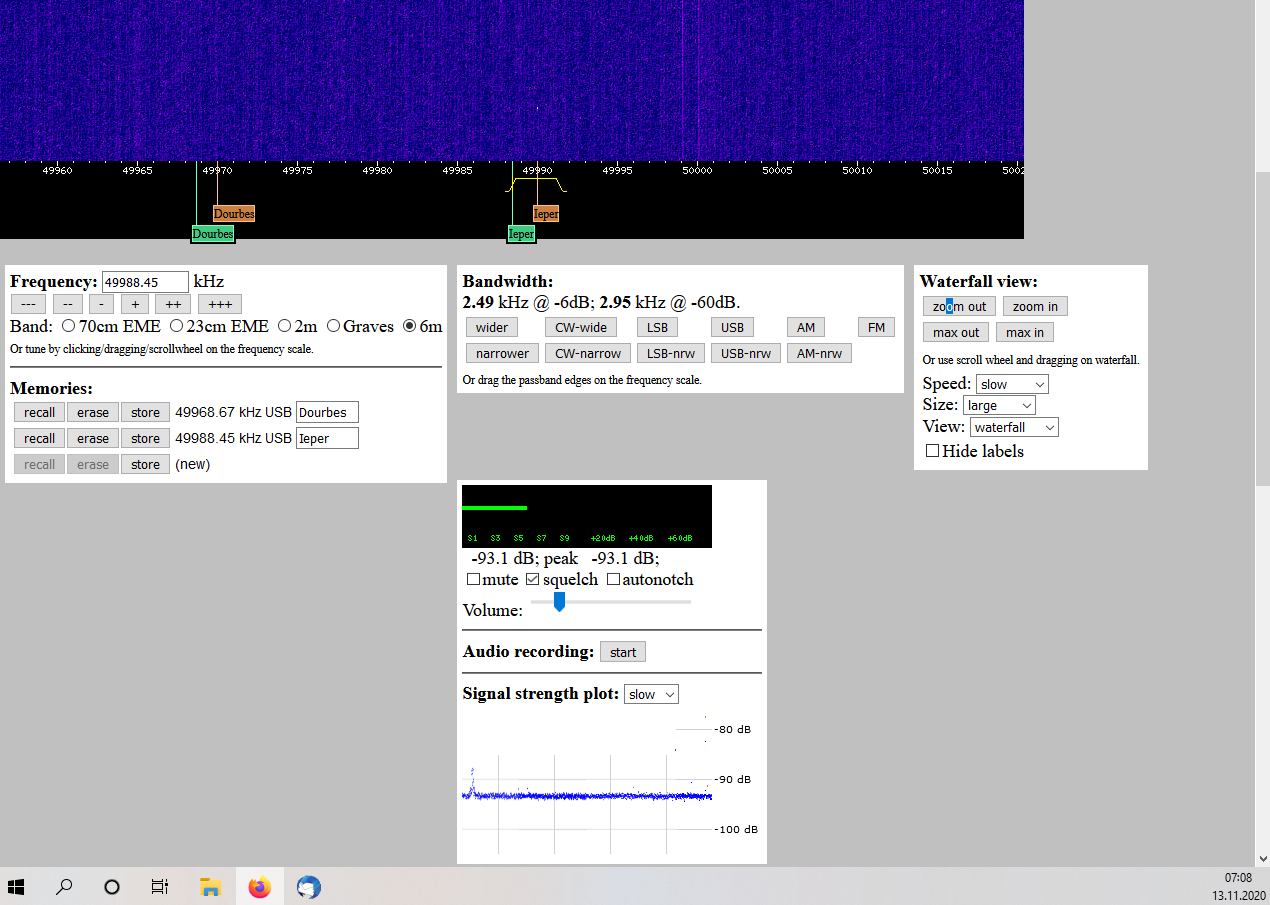1270x905 pixels.
Task: Click the Frequency input field
Action: 145,282
